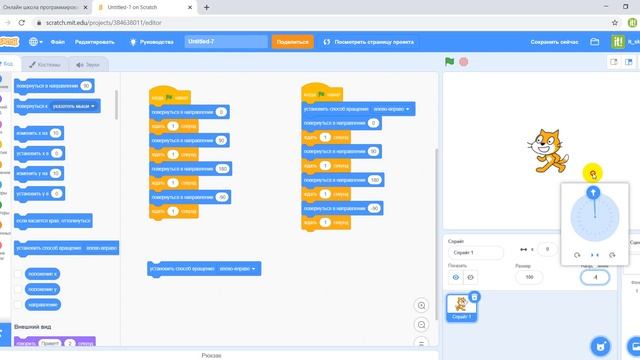Toggle the направление checkbox
640x360 pixels.
[x=18, y=305]
